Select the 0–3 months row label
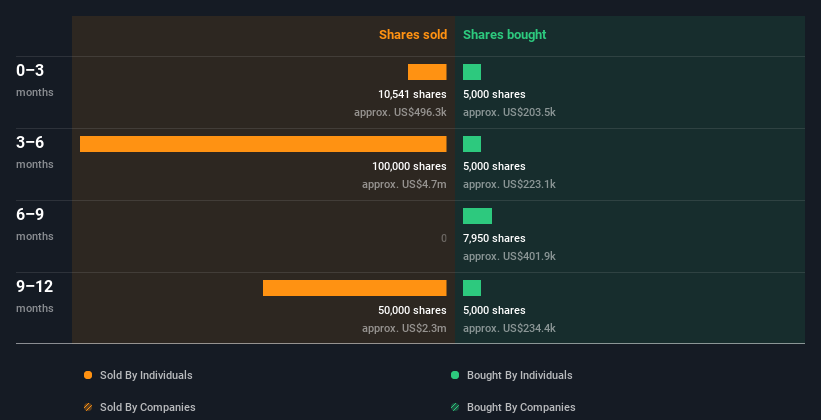821x420 pixels. point(35,80)
